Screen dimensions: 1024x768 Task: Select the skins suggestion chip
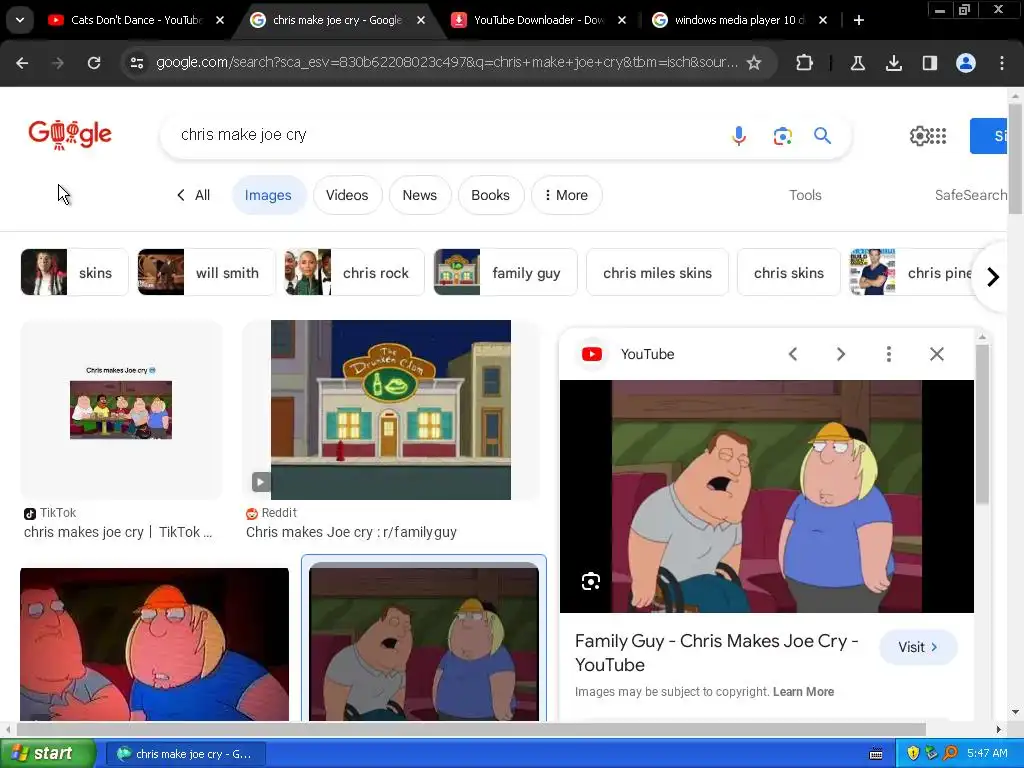pos(74,272)
